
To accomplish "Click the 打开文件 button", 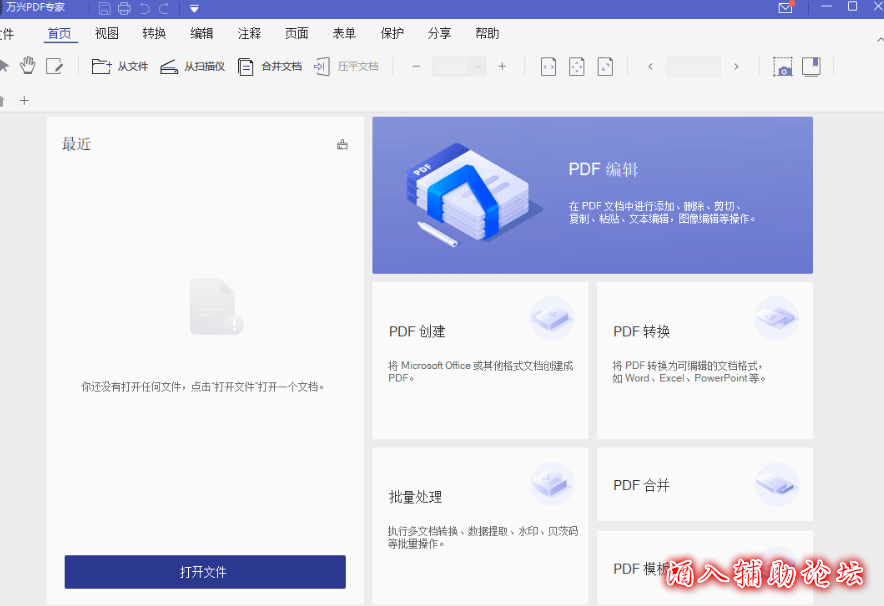I will pyautogui.click(x=205, y=572).
